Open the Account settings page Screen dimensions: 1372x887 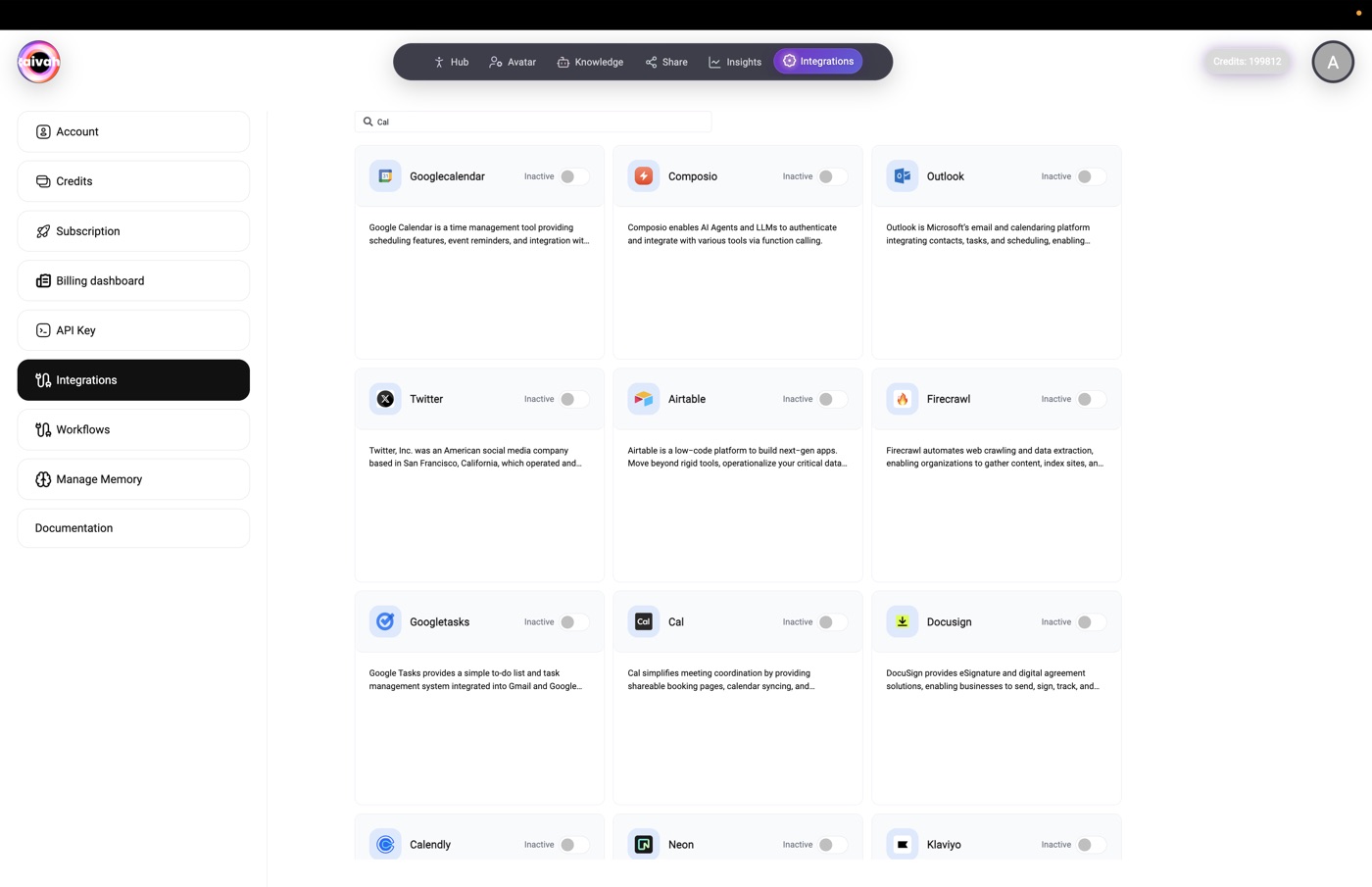[133, 131]
